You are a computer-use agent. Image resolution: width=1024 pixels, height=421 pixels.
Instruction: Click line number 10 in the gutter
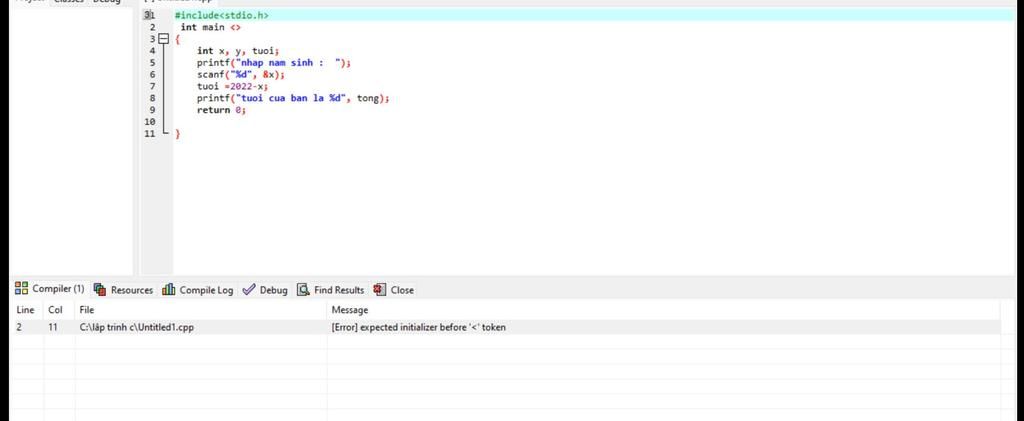click(x=150, y=122)
